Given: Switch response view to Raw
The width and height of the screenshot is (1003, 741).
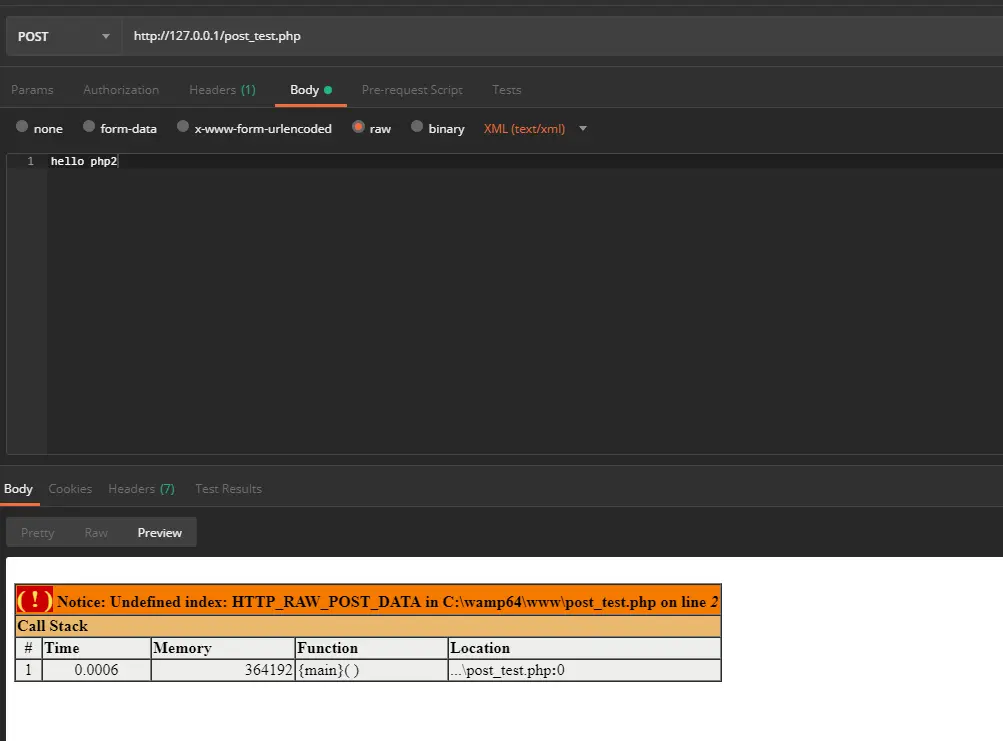Looking at the screenshot, I should [96, 532].
